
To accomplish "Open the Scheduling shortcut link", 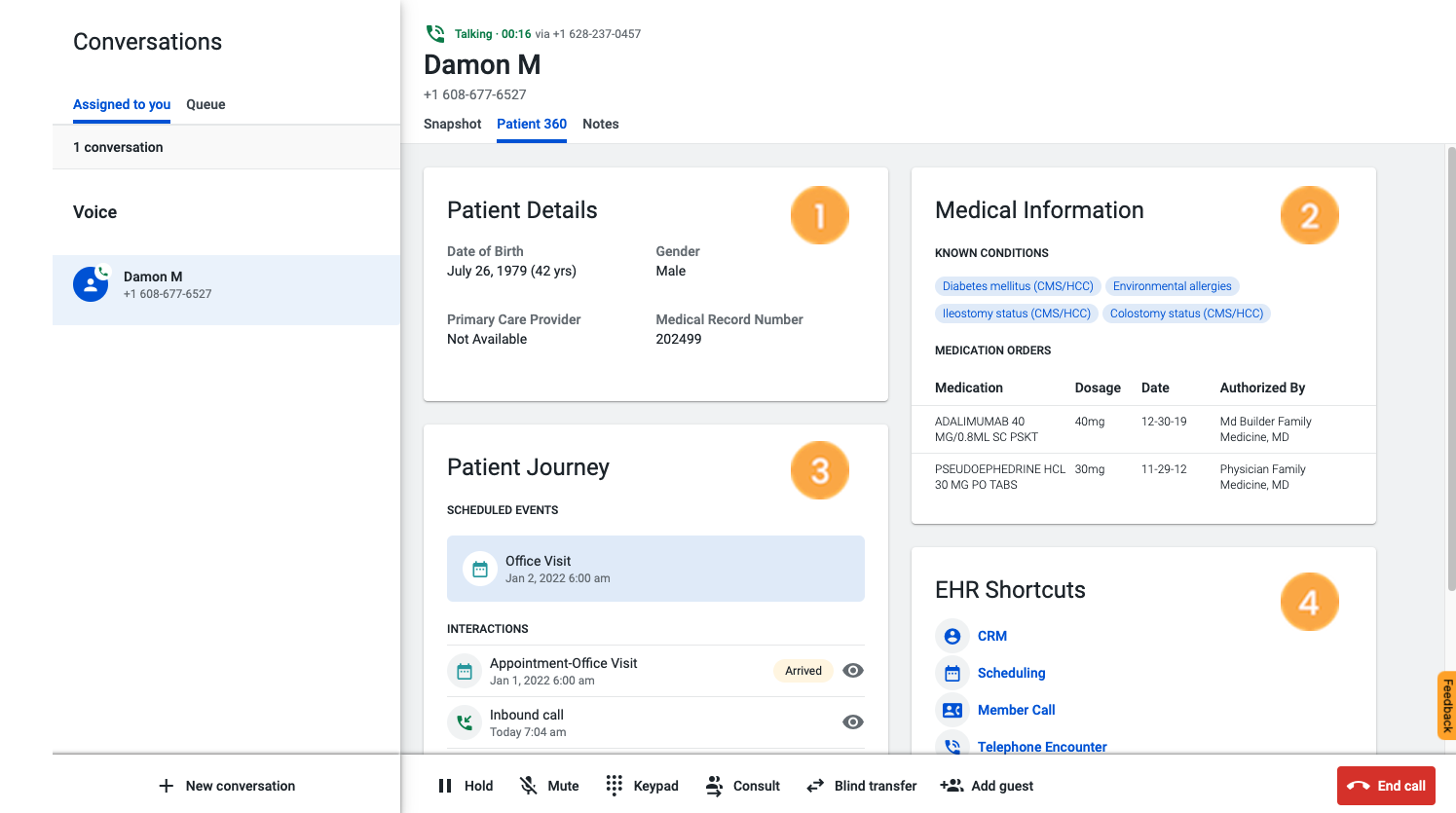I will coord(1011,673).
